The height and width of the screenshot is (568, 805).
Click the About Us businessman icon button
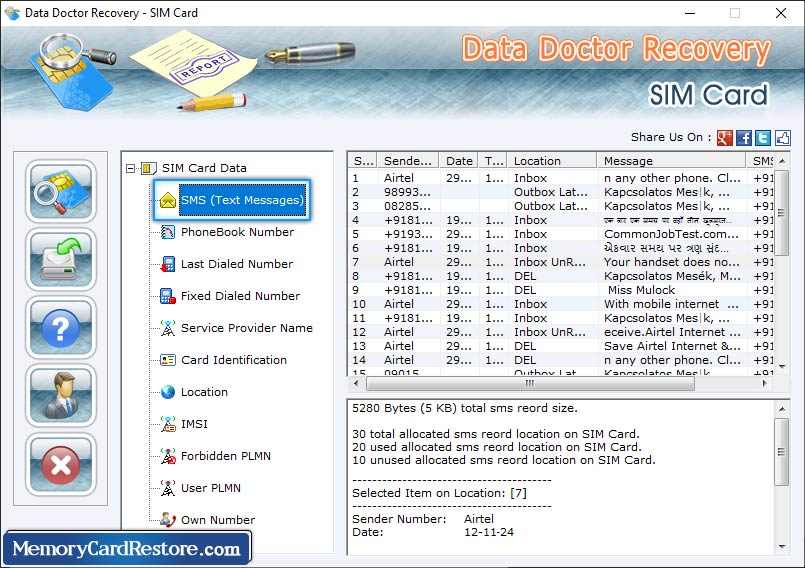point(61,396)
